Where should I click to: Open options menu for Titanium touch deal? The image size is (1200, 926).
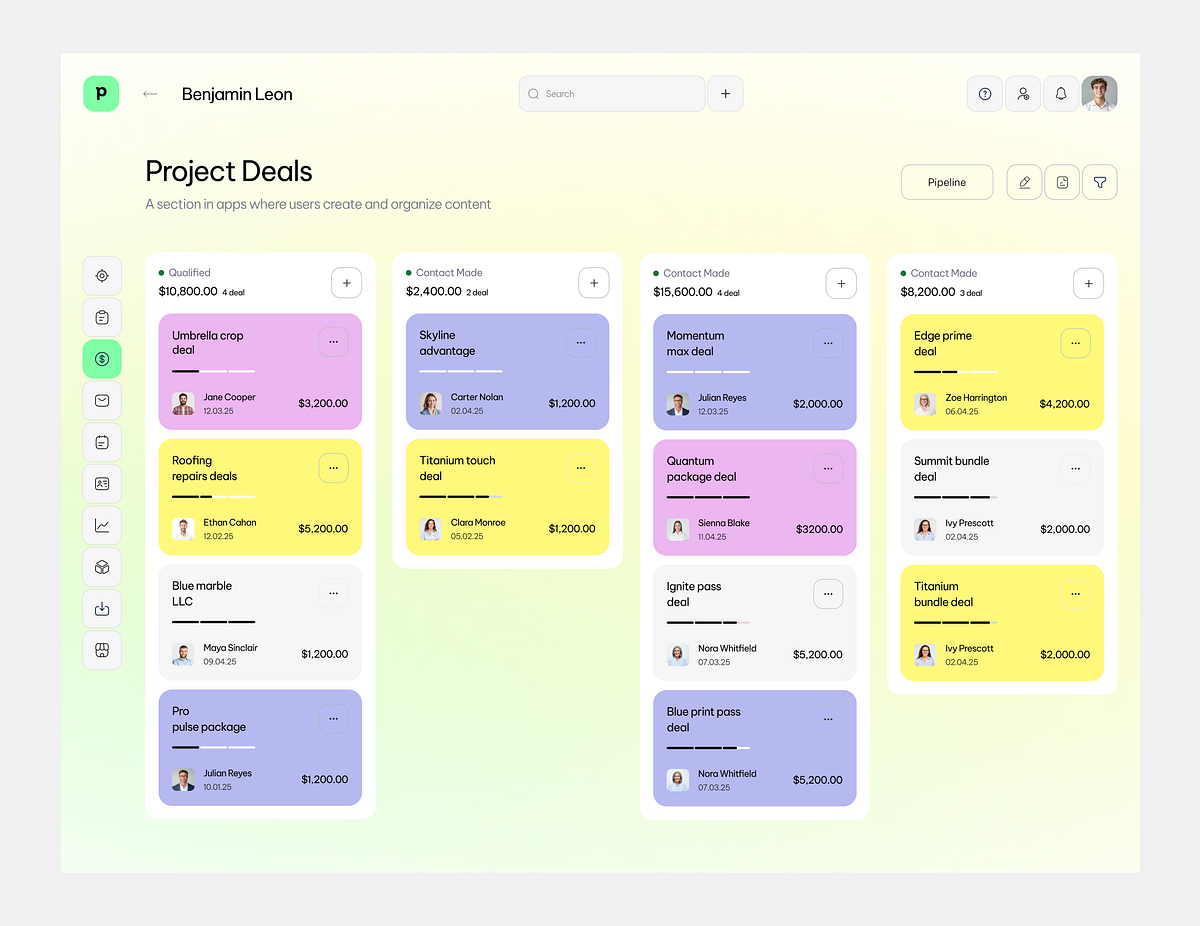pyautogui.click(x=581, y=468)
